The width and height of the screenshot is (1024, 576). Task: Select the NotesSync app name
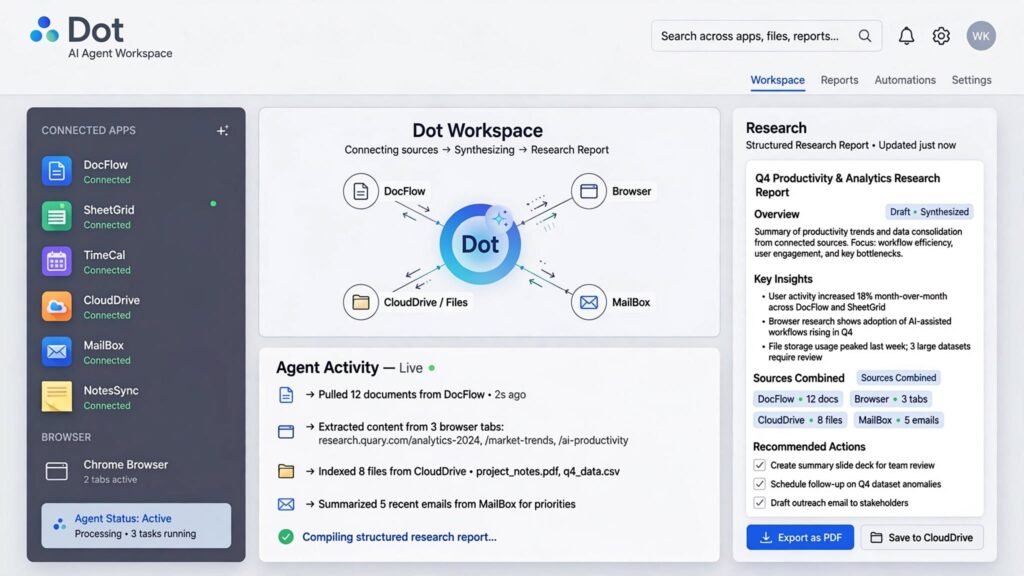click(x=111, y=390)
